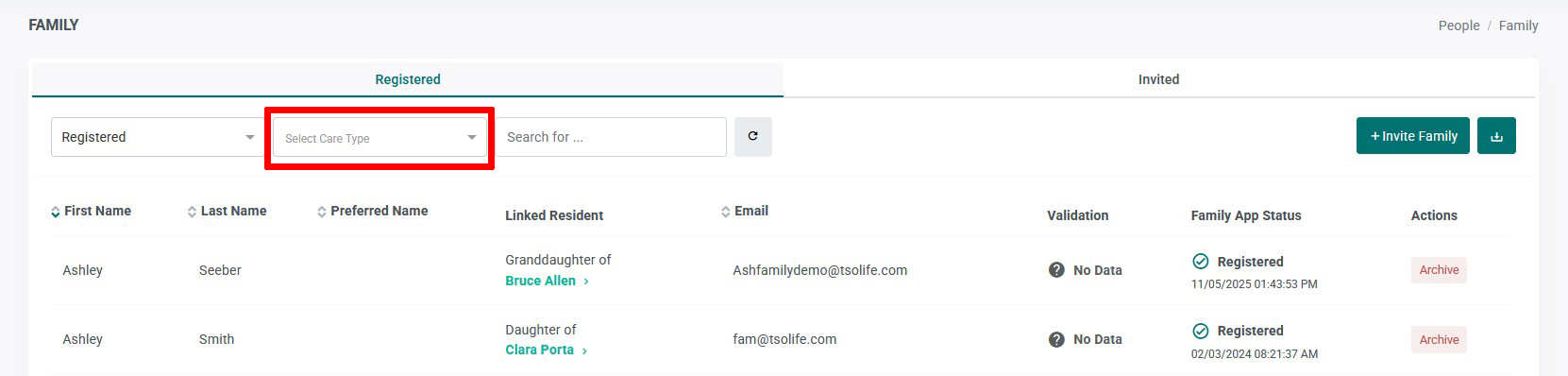Click Registered checkmark icon for Ashley Smith
This screenshot has width=1568, height=376.
[1201, 331]
